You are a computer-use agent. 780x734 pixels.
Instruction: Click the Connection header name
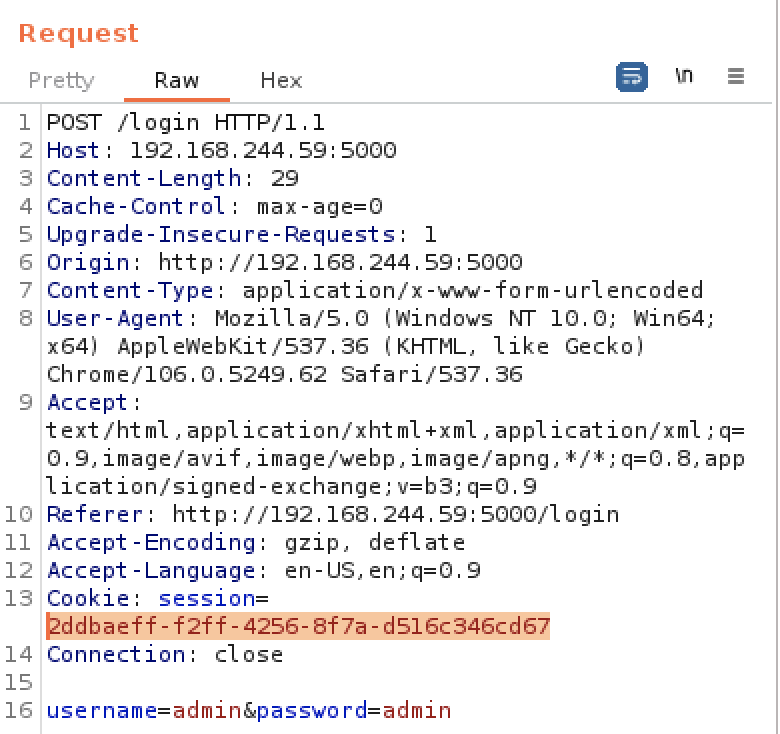tap(115, 654)
